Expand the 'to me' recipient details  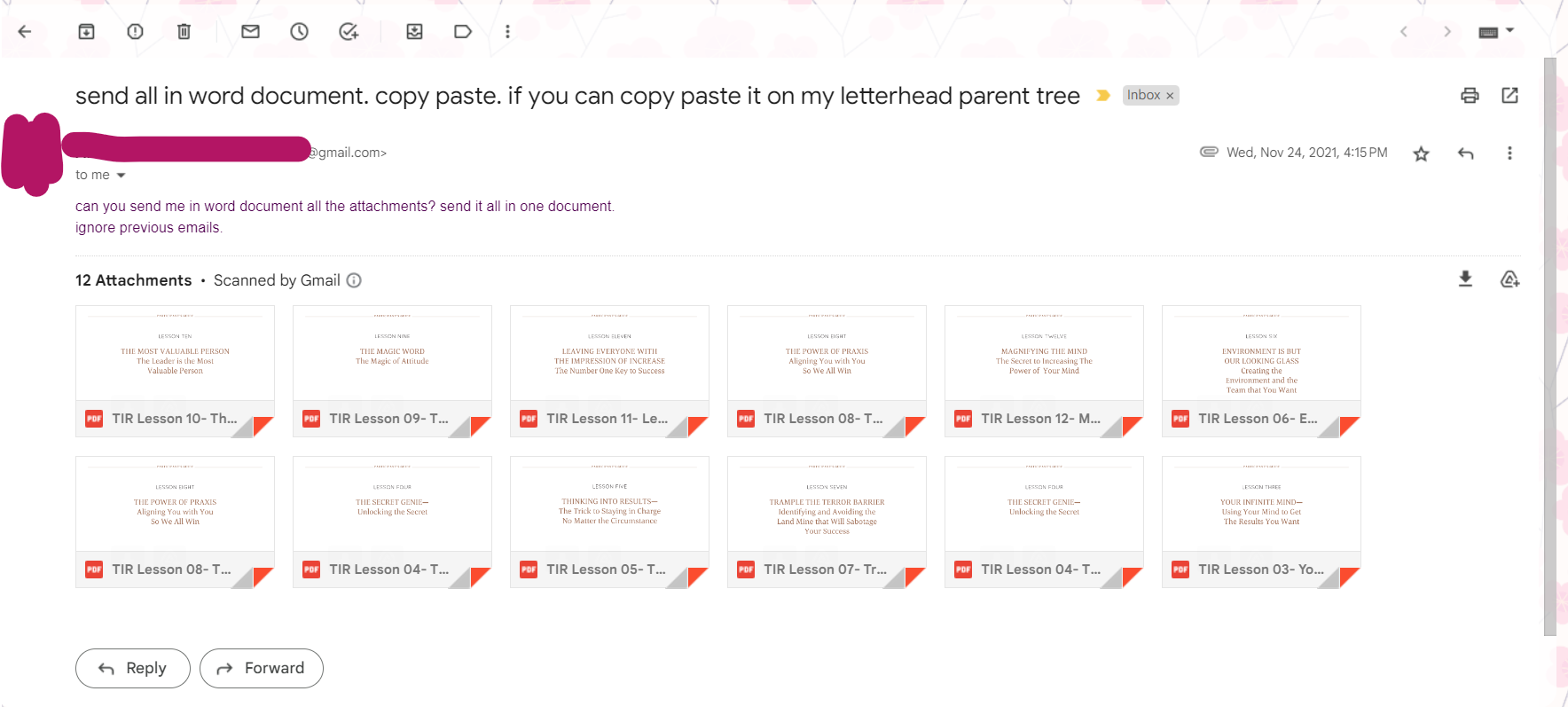coord(122,176)
